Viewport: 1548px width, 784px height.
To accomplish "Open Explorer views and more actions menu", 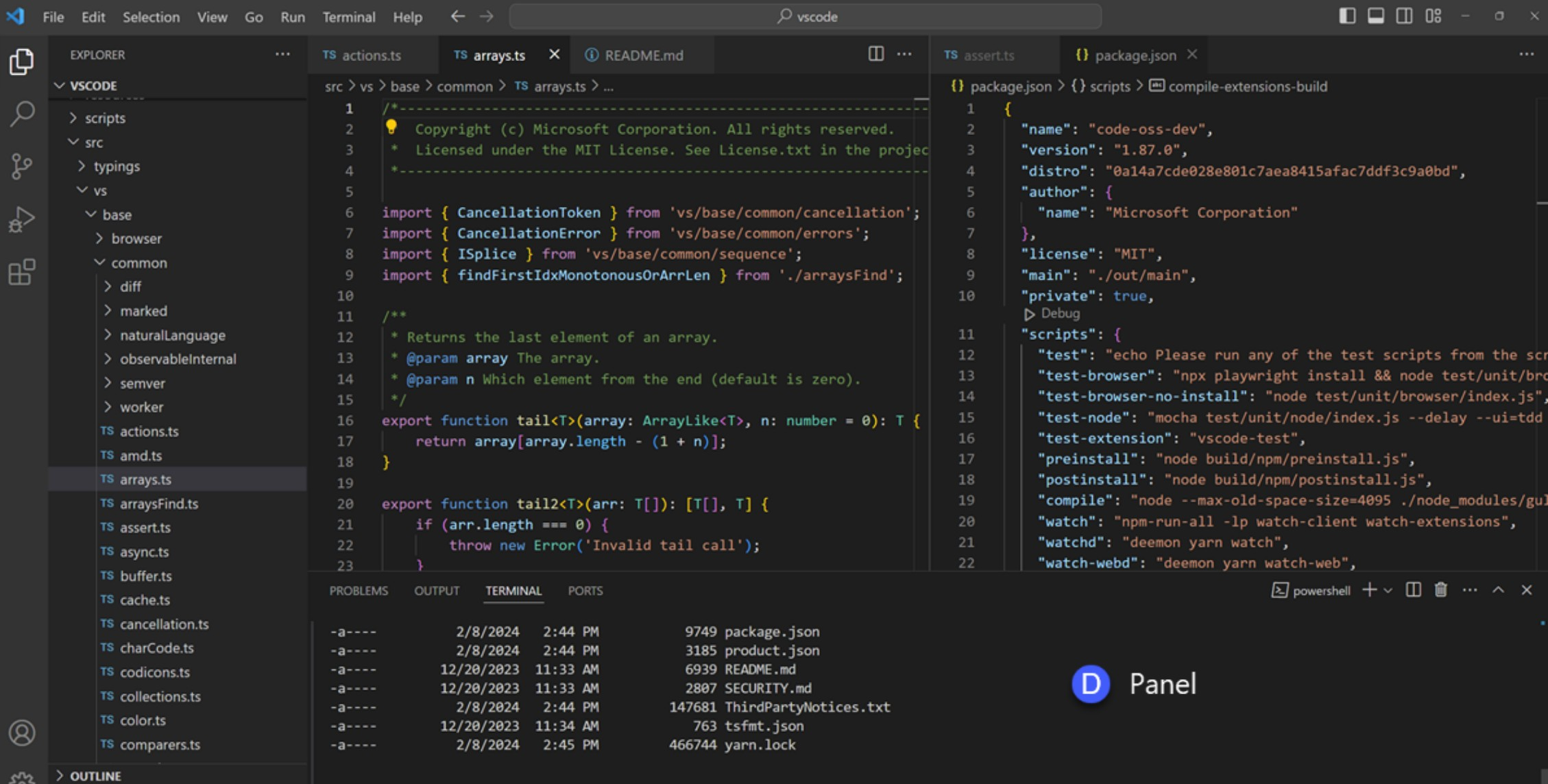I will 282,54.
